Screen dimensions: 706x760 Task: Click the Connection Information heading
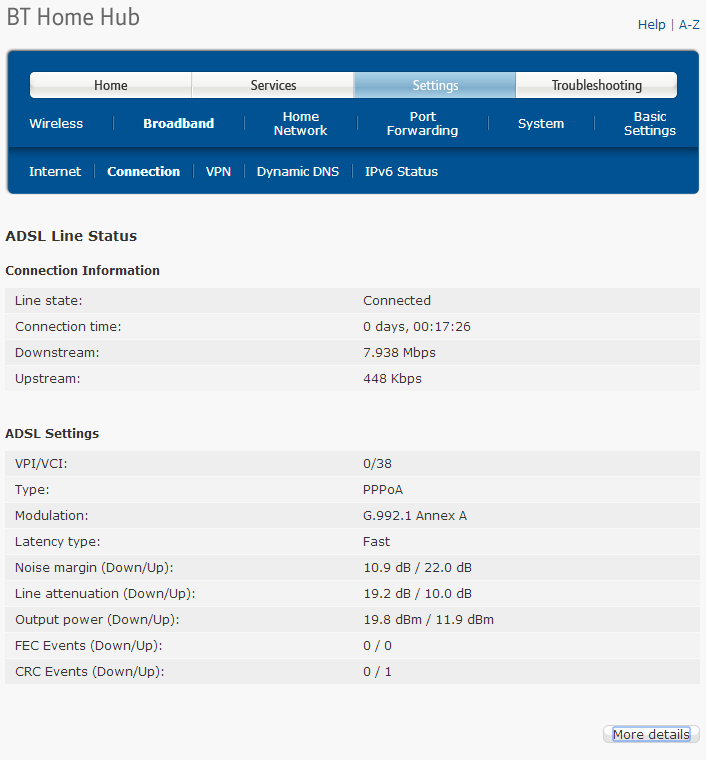(x=82, y=270)
